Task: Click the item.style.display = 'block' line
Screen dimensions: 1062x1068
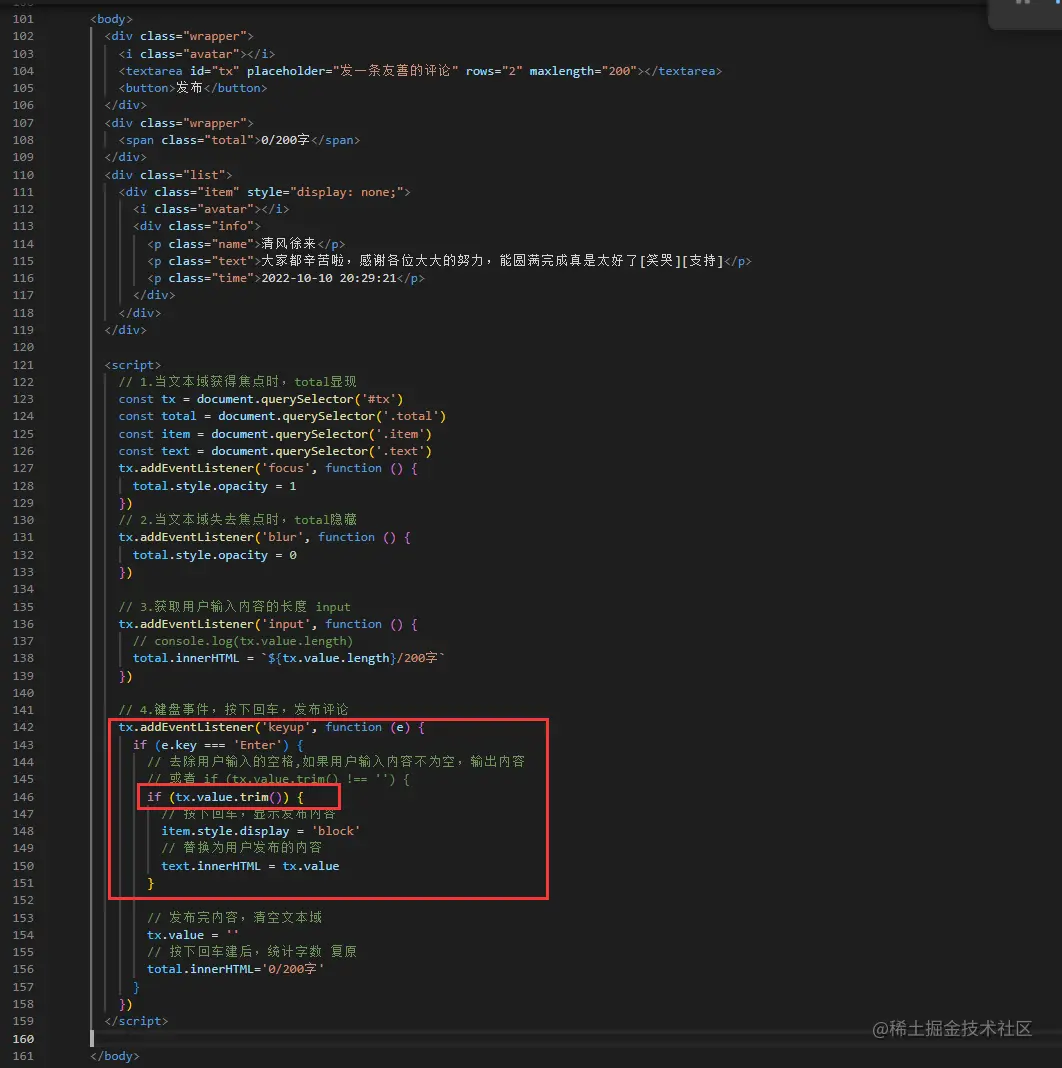Action: [x=261, y=831]
